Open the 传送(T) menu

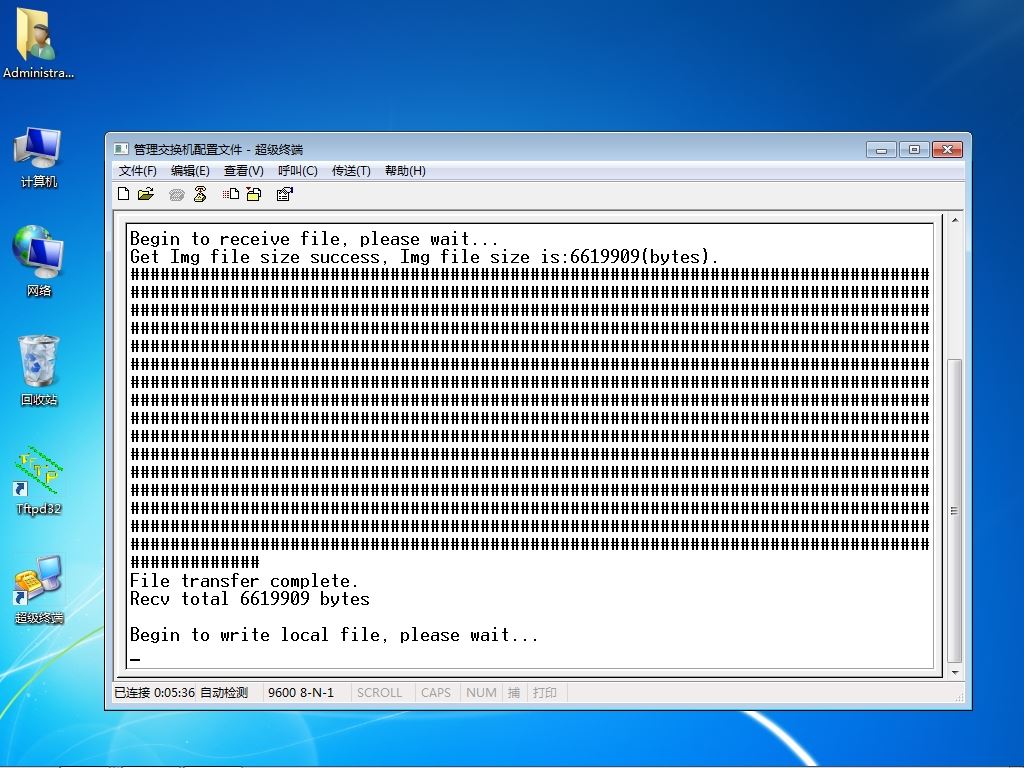point(351,170)
